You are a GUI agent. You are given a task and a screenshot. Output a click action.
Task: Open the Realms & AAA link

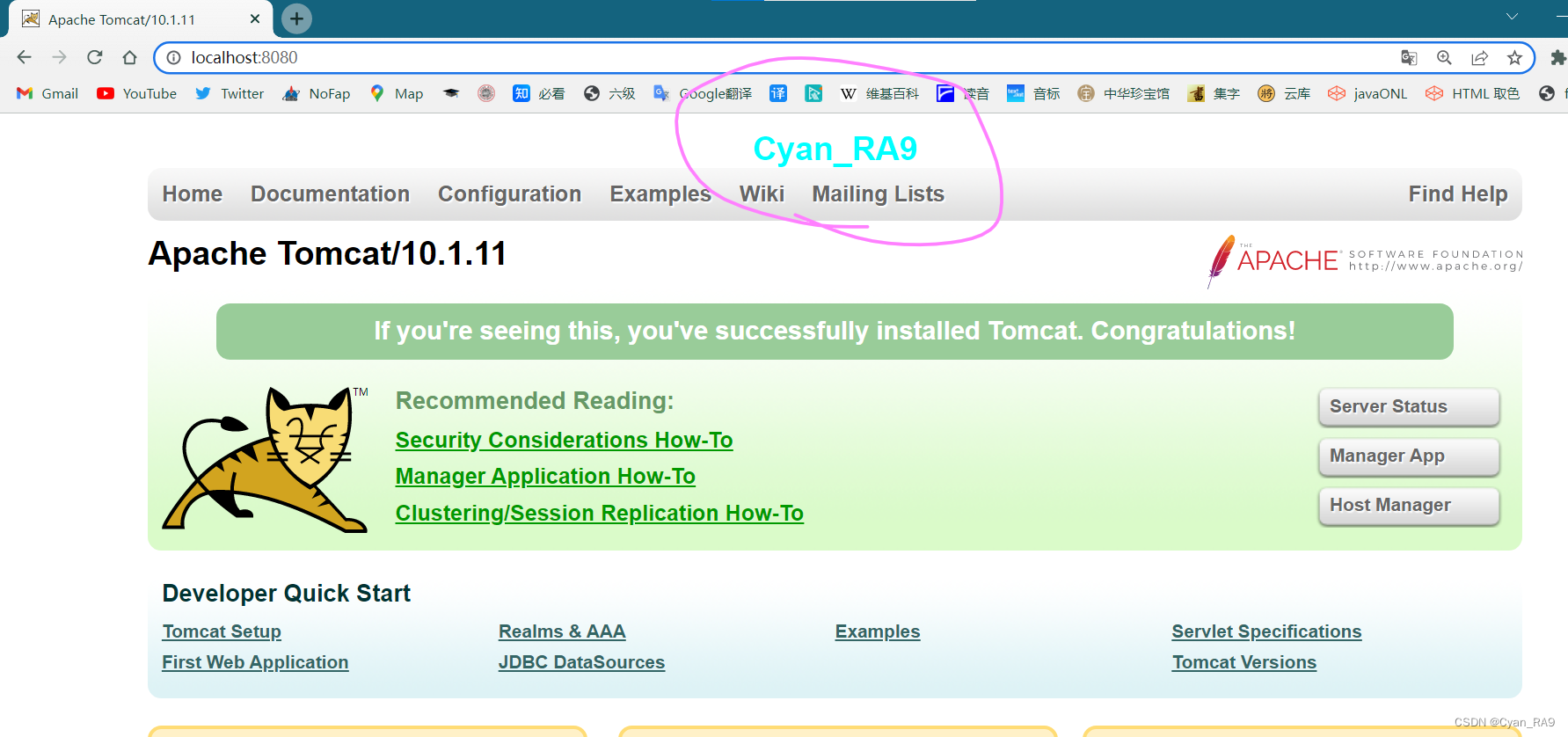562,631
